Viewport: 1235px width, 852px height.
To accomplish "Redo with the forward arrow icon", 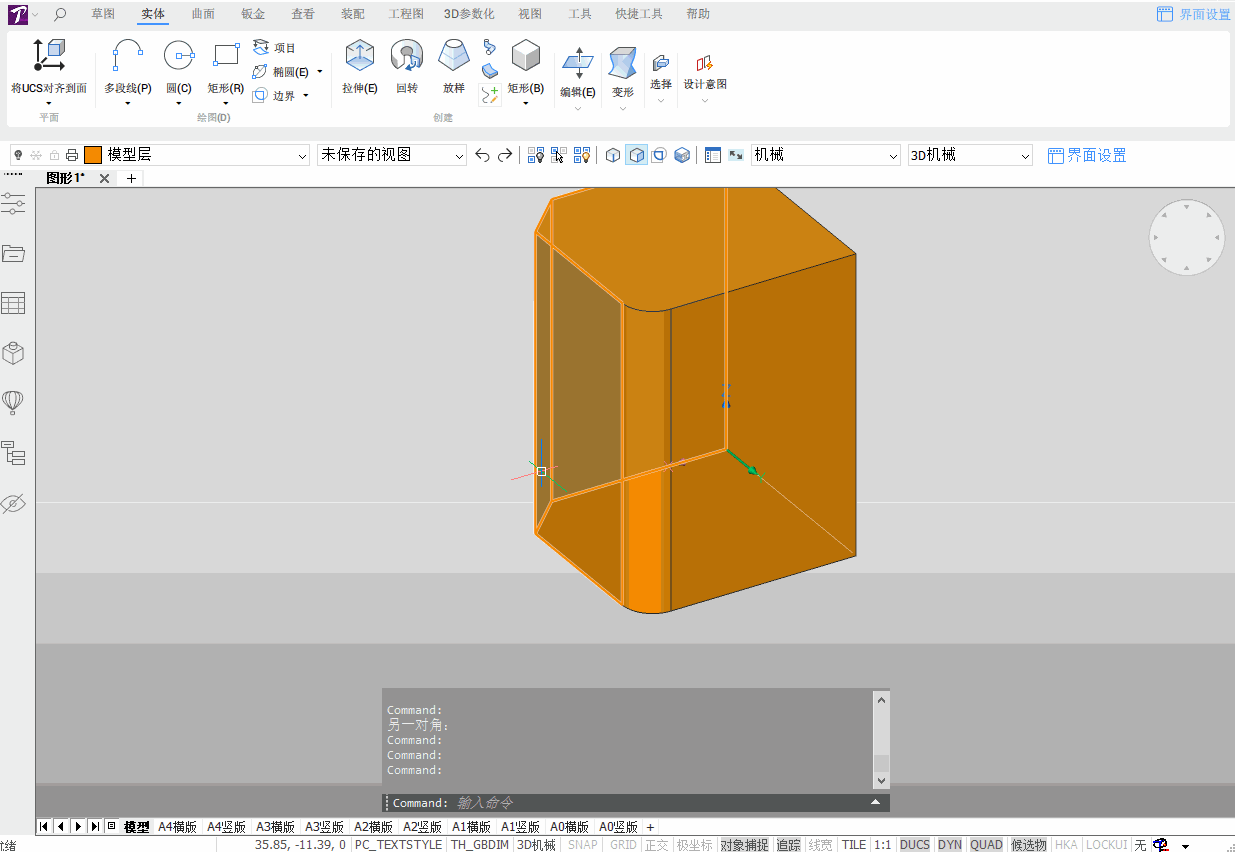I will (505, 155).
